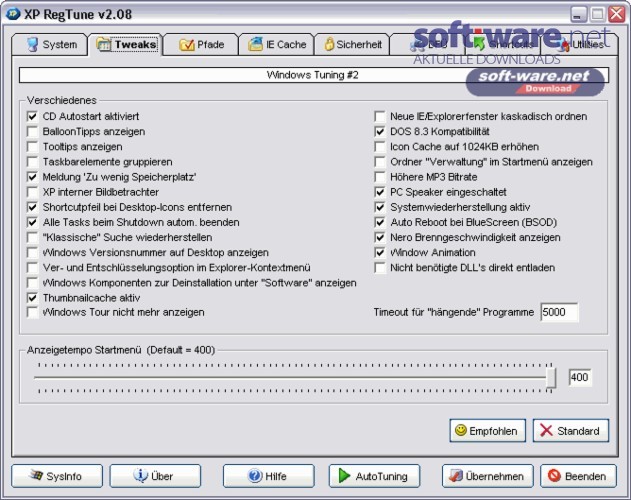Open the Sicherheit tab
This screenshot has height=500, width=631.
(351, 44)
